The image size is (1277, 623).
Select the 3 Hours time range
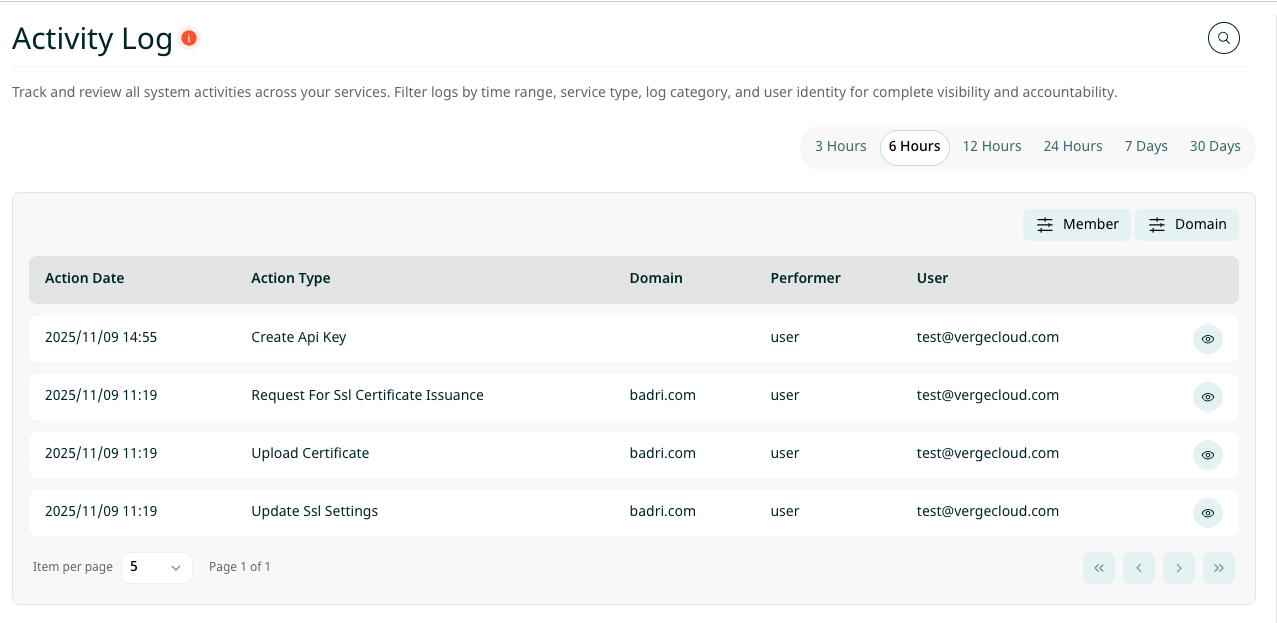tap(840, 147)
